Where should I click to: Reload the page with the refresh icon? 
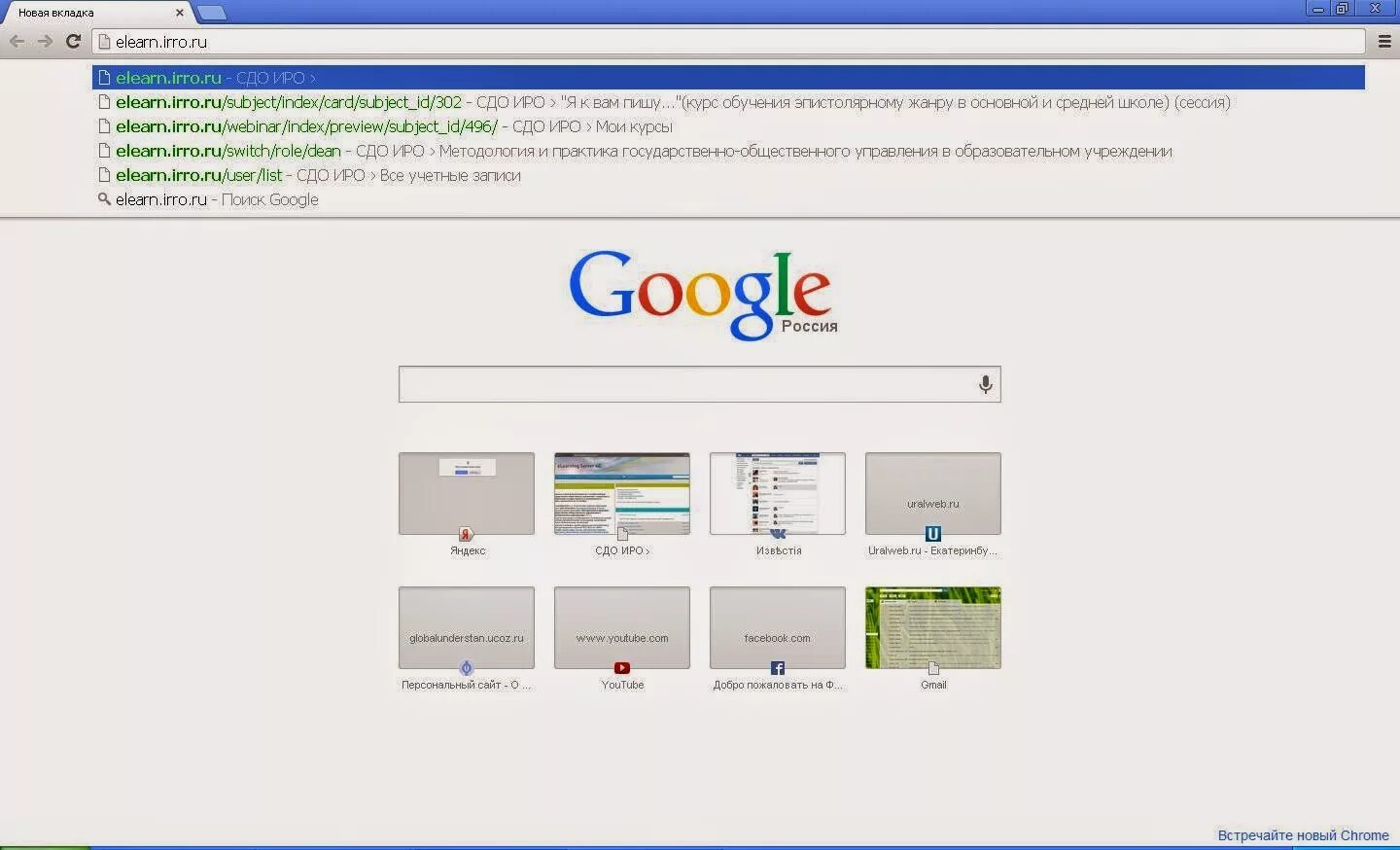[73, 41]
